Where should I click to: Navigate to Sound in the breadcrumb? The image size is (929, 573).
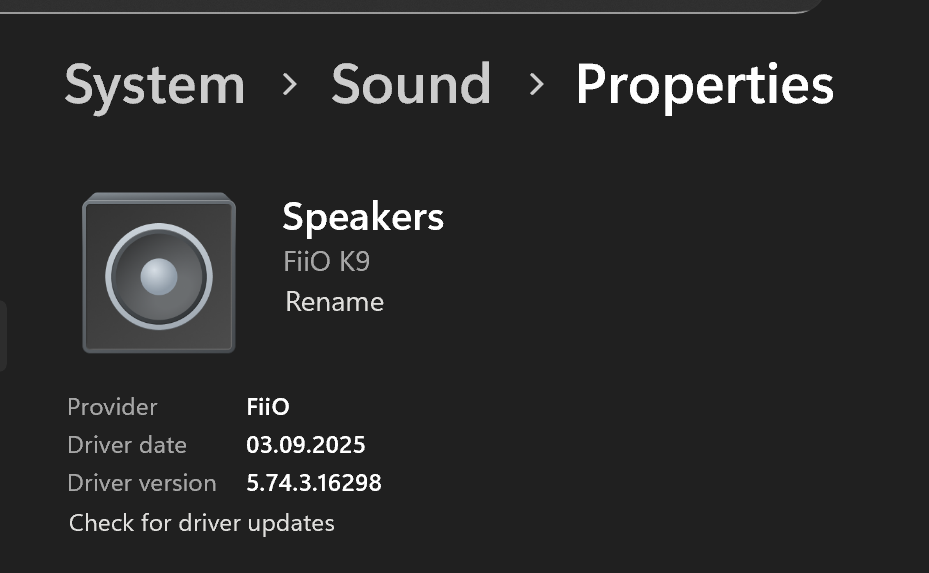[411, 84]
